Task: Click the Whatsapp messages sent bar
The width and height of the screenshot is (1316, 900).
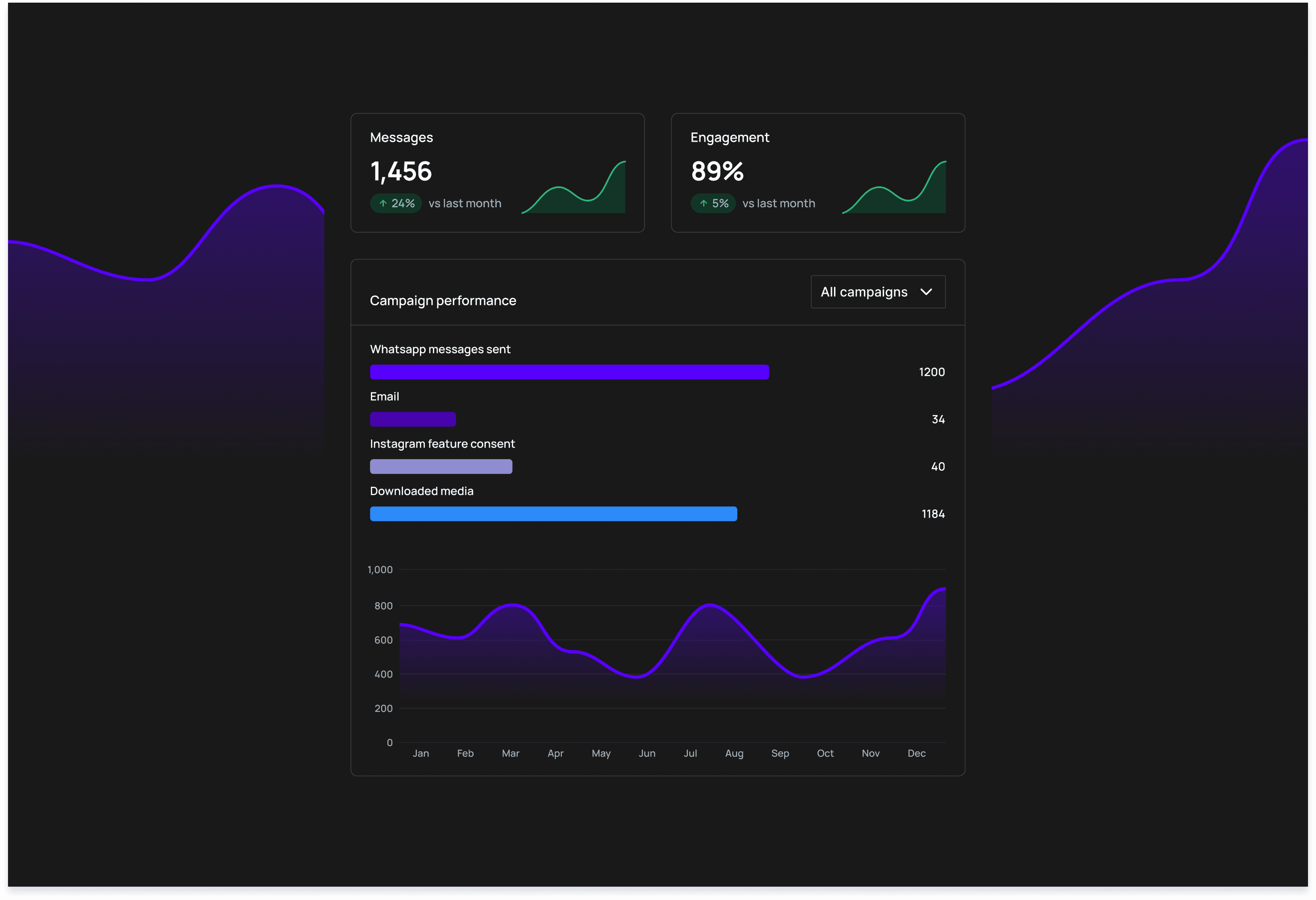Action: tap(569, 372)
